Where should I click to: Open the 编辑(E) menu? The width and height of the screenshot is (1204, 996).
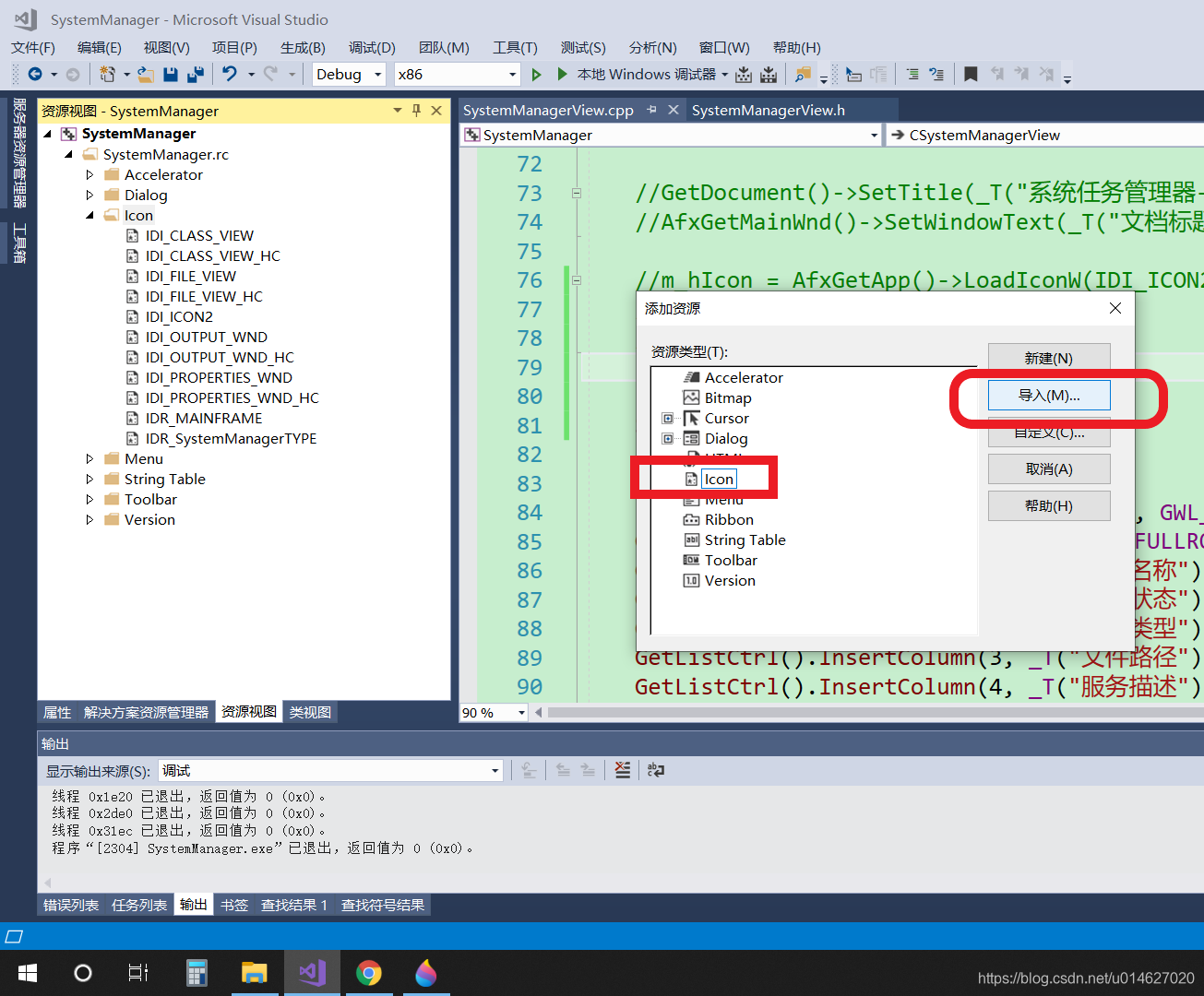tap(100, 47)
